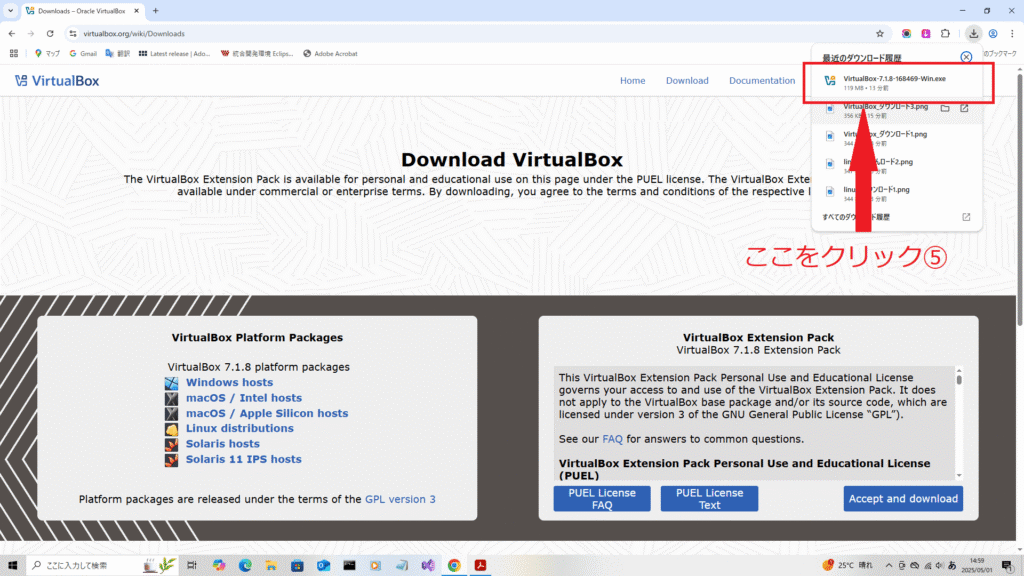Open Microsoft Store from the taskbar

[x=297, y=565]
